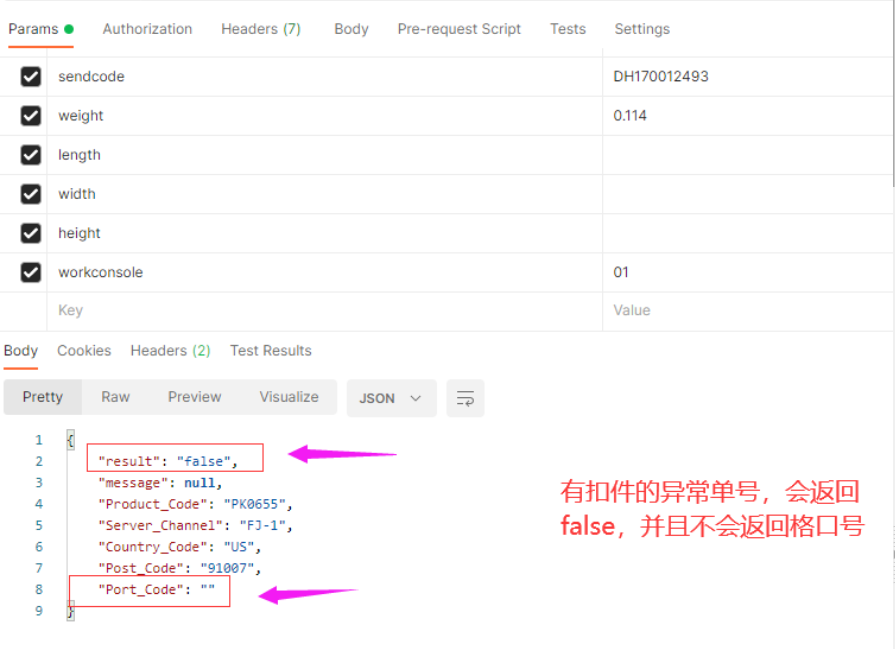Uncheck the width parameter row
895x649 pixels.
31,194
